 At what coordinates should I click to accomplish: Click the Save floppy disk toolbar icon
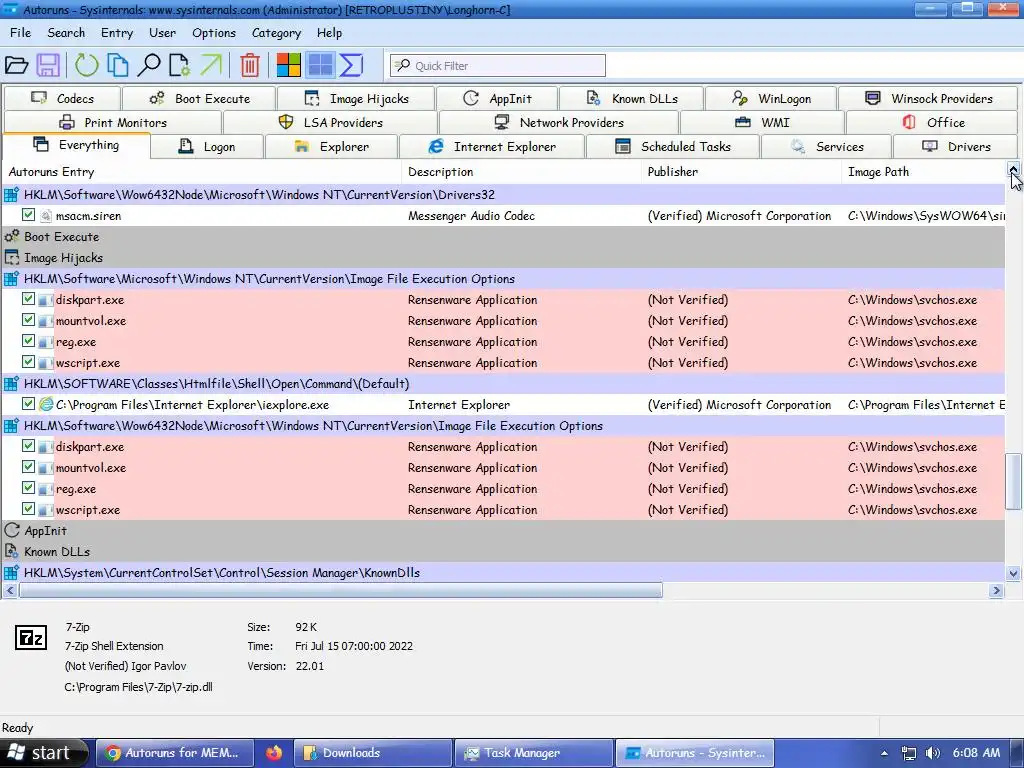48,65
